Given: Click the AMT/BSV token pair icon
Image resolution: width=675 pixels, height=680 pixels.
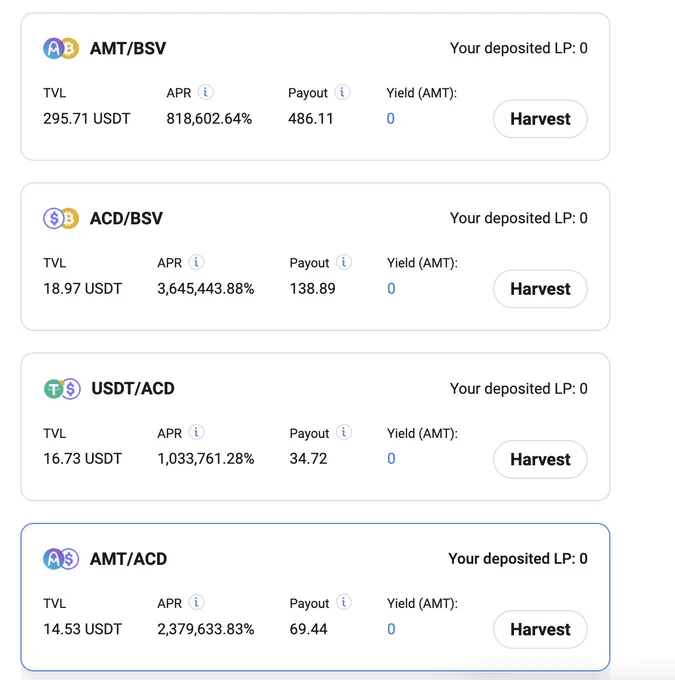Looking at the screenshot, I should point(61,48).
